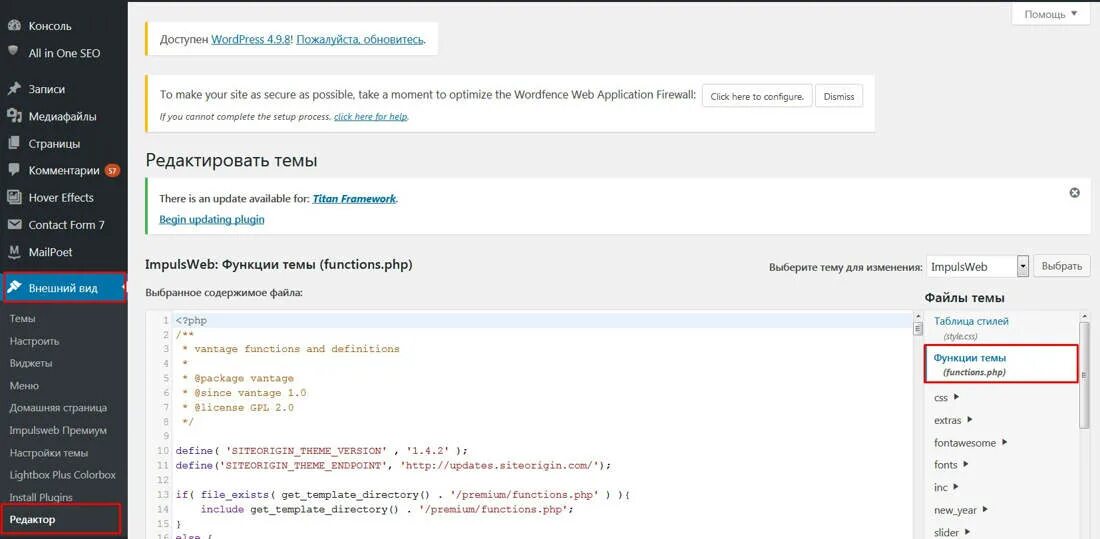The image size is (1100, 539).
Task: Open the theme selection dropdown
Action: [1022, 266]
